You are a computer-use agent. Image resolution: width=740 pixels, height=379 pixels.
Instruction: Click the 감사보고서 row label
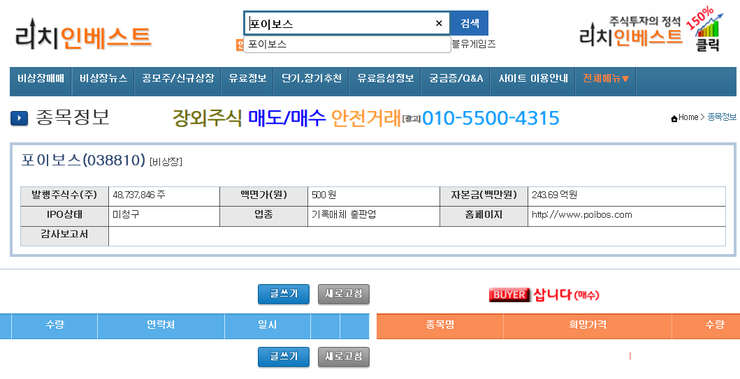tap(64, 235)
